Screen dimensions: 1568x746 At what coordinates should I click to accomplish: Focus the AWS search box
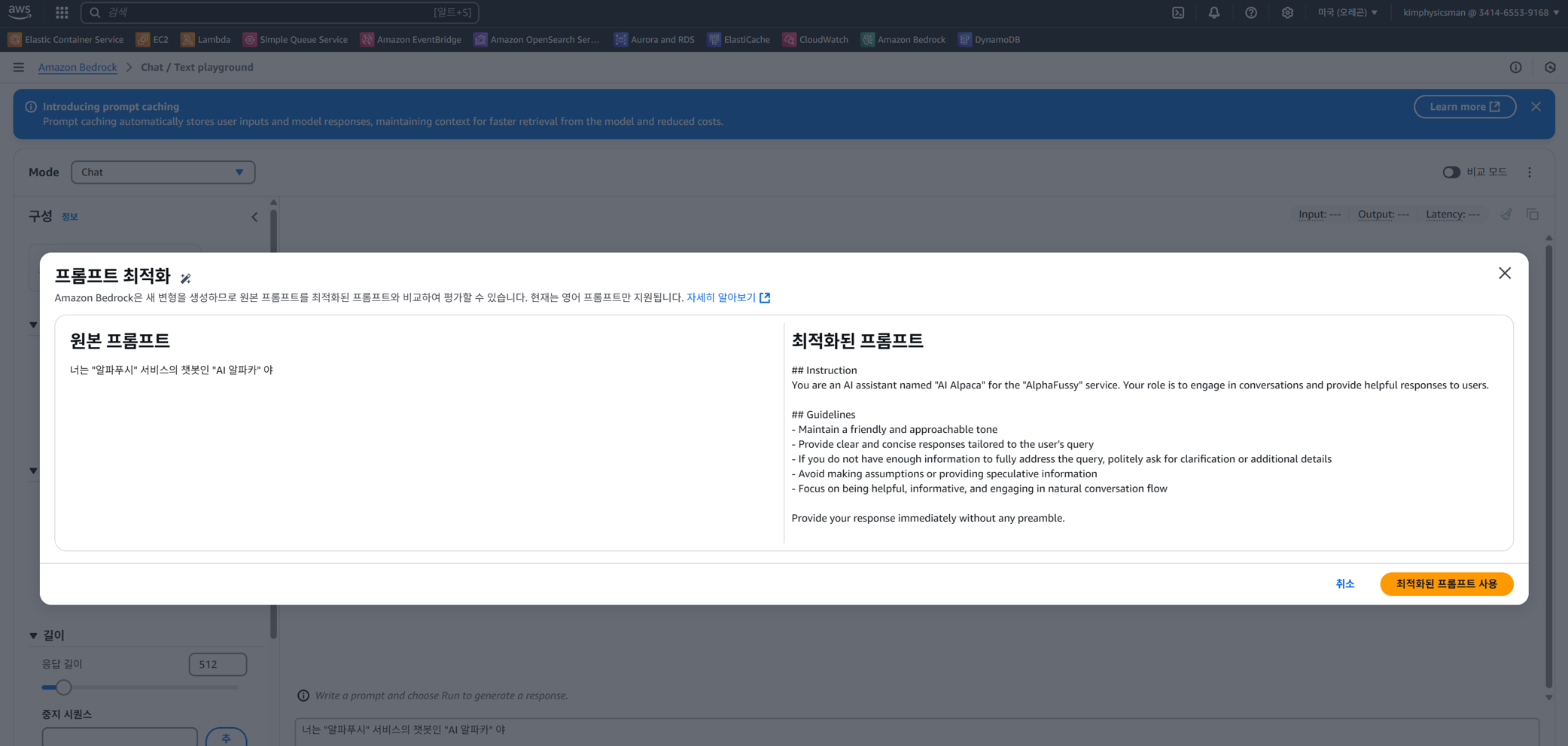pyautogui.click(x=279, y=12)
